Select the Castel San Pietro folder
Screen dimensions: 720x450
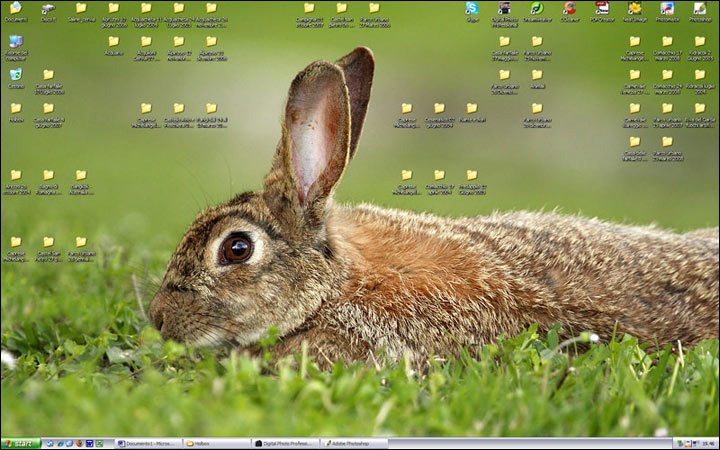click(342, 14)
